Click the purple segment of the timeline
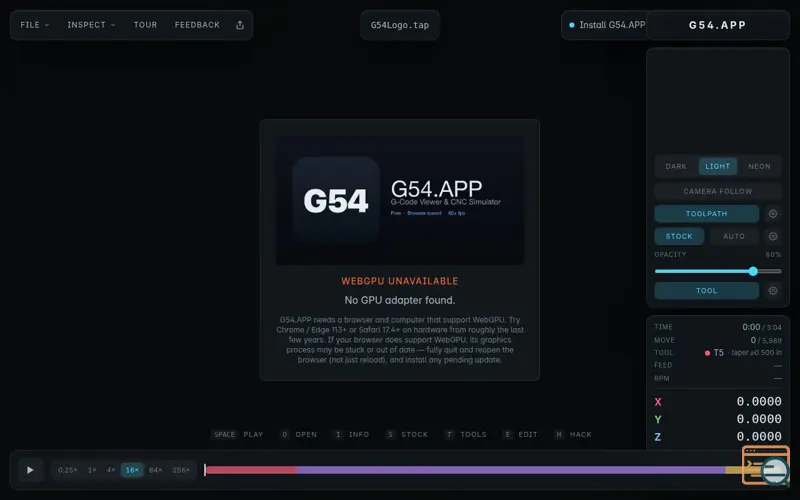Viewport: 800px width, 500px height. (x=511, y=470)
